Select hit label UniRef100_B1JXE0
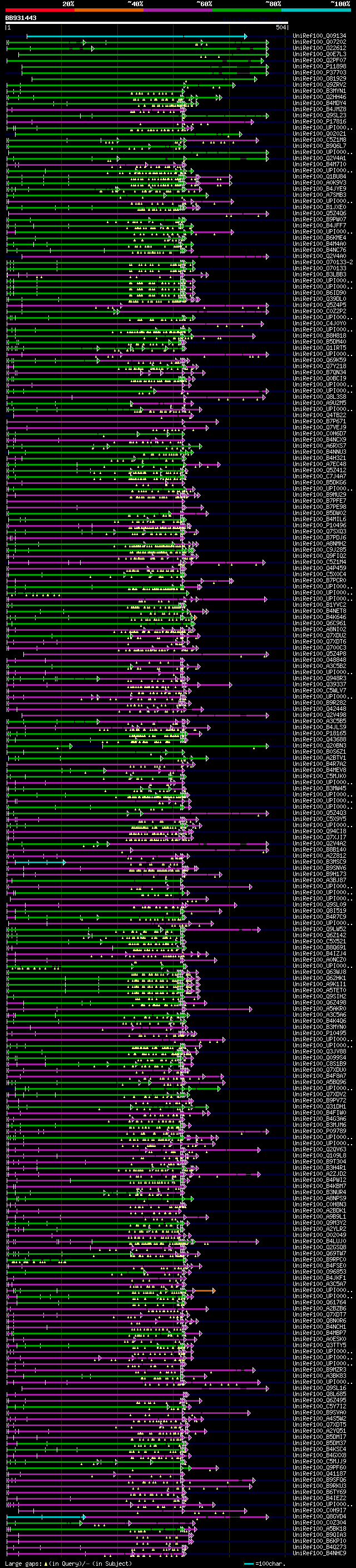 click(x=319, y=207)
